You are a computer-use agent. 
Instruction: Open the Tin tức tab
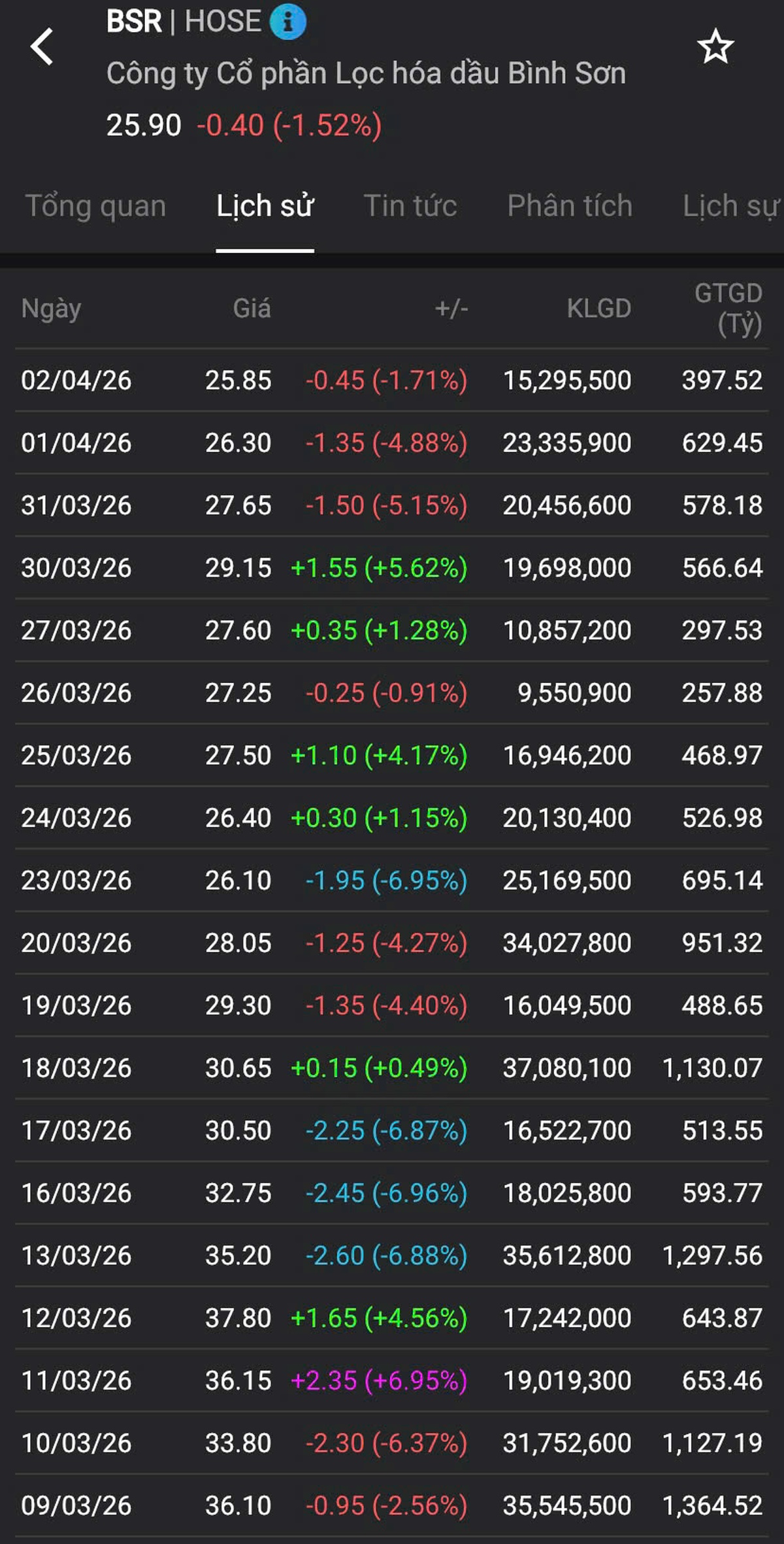tap(410, 207)
